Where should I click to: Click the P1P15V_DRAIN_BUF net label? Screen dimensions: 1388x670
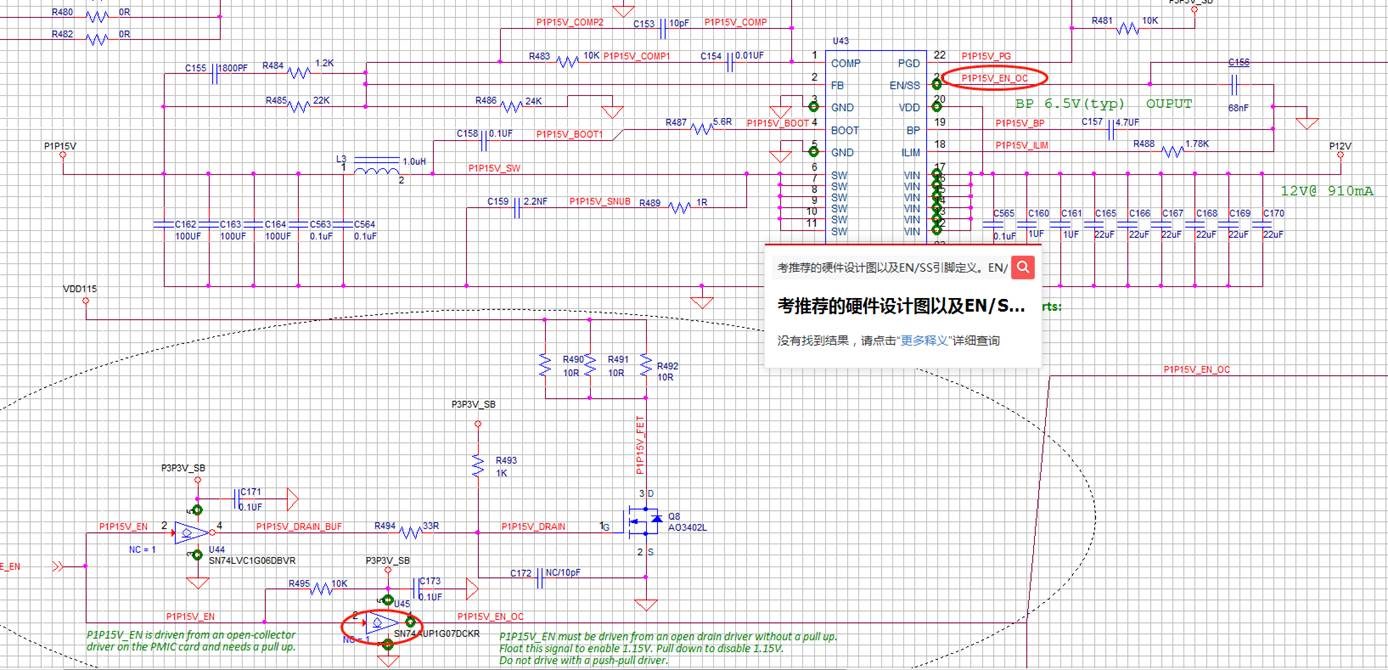pos(298,526)
